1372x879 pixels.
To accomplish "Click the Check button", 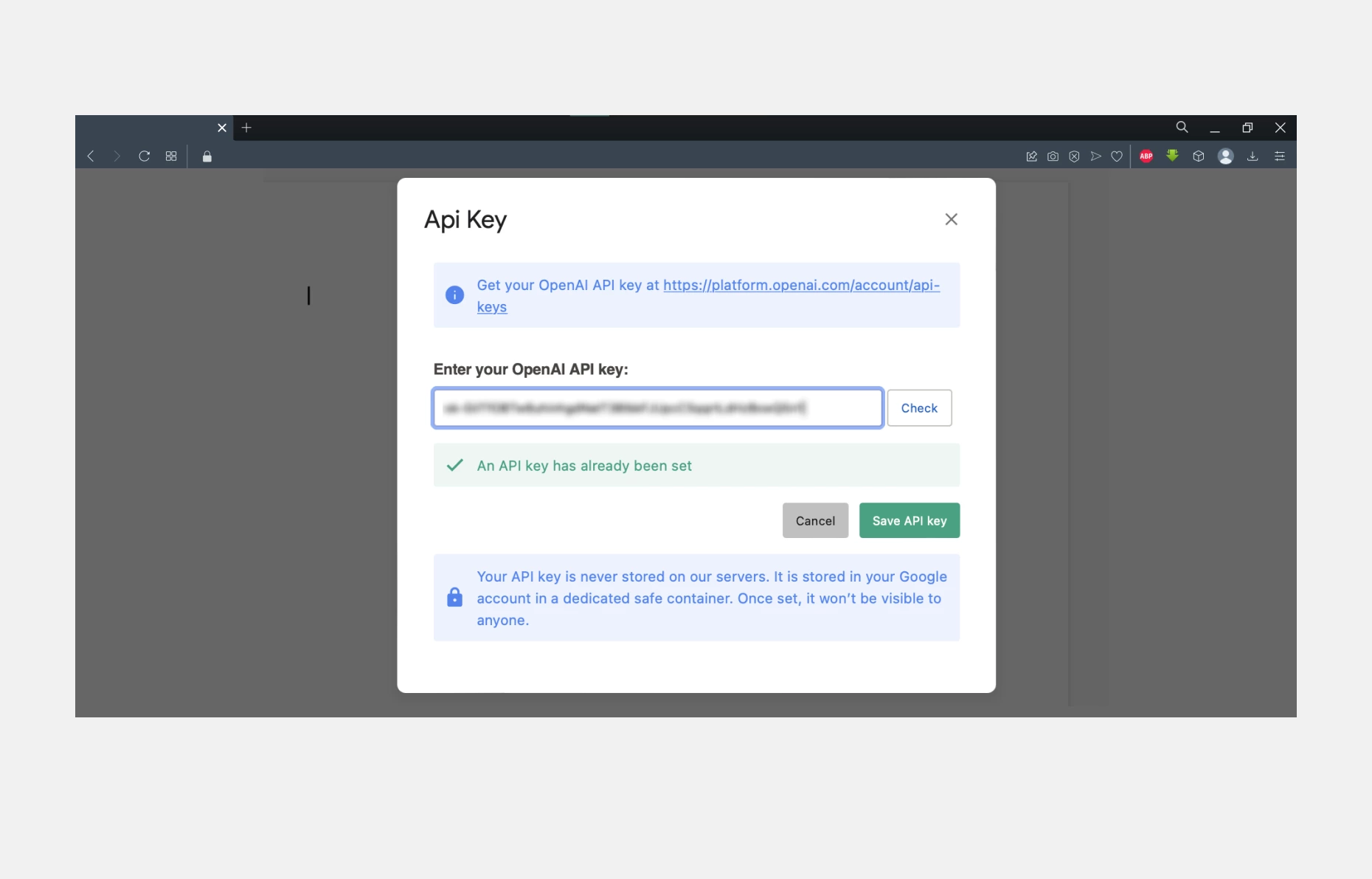I will (x=919, y=408).
